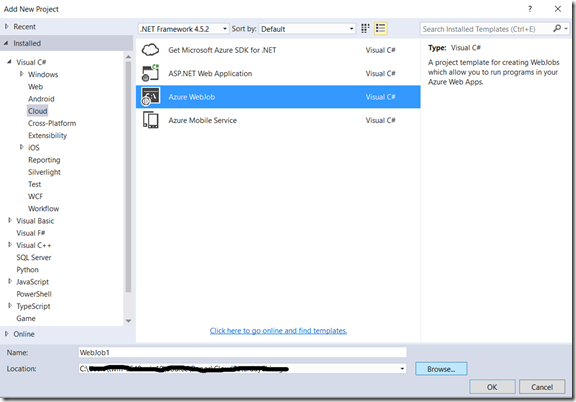576x402 pixels.
Task: Click the ASP.NET Web Application template icon
Action: point(150,73)
